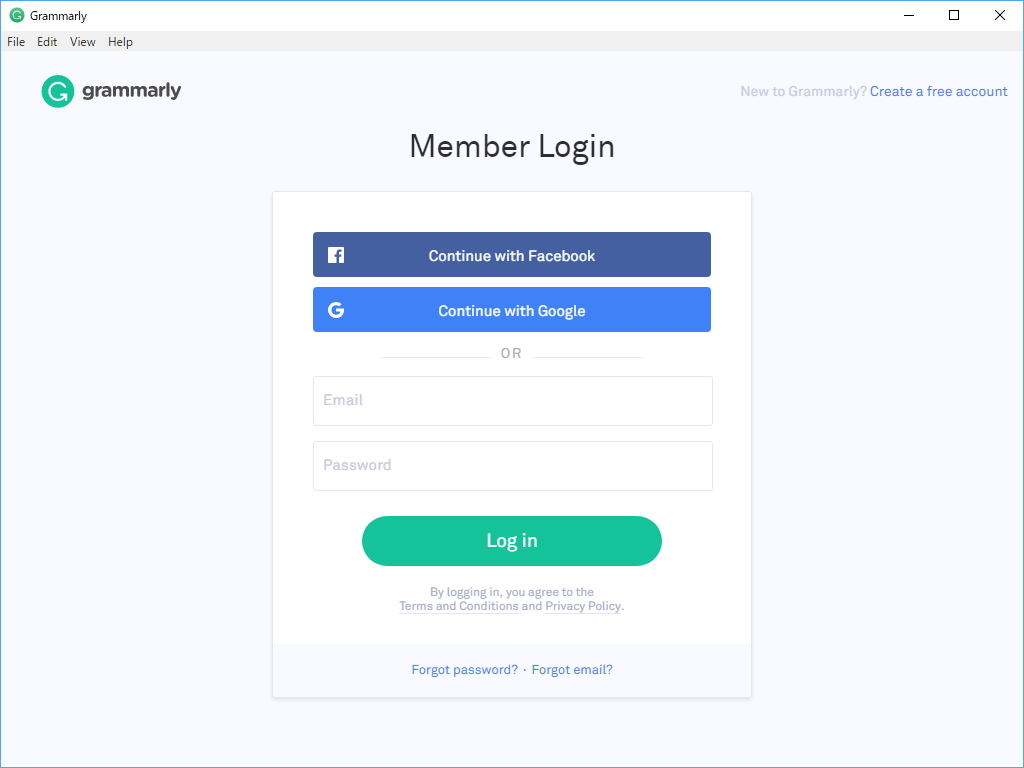Open the File menu
Image resolution: width=1024 pixels, height=768 pixels.
coord(16,42)
